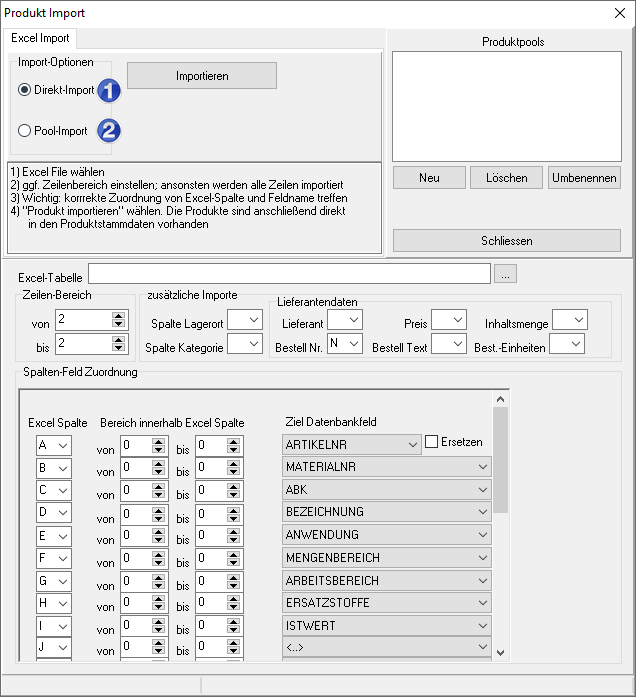Click the mapping list scroll-up arrow

[x=500, y=399]
